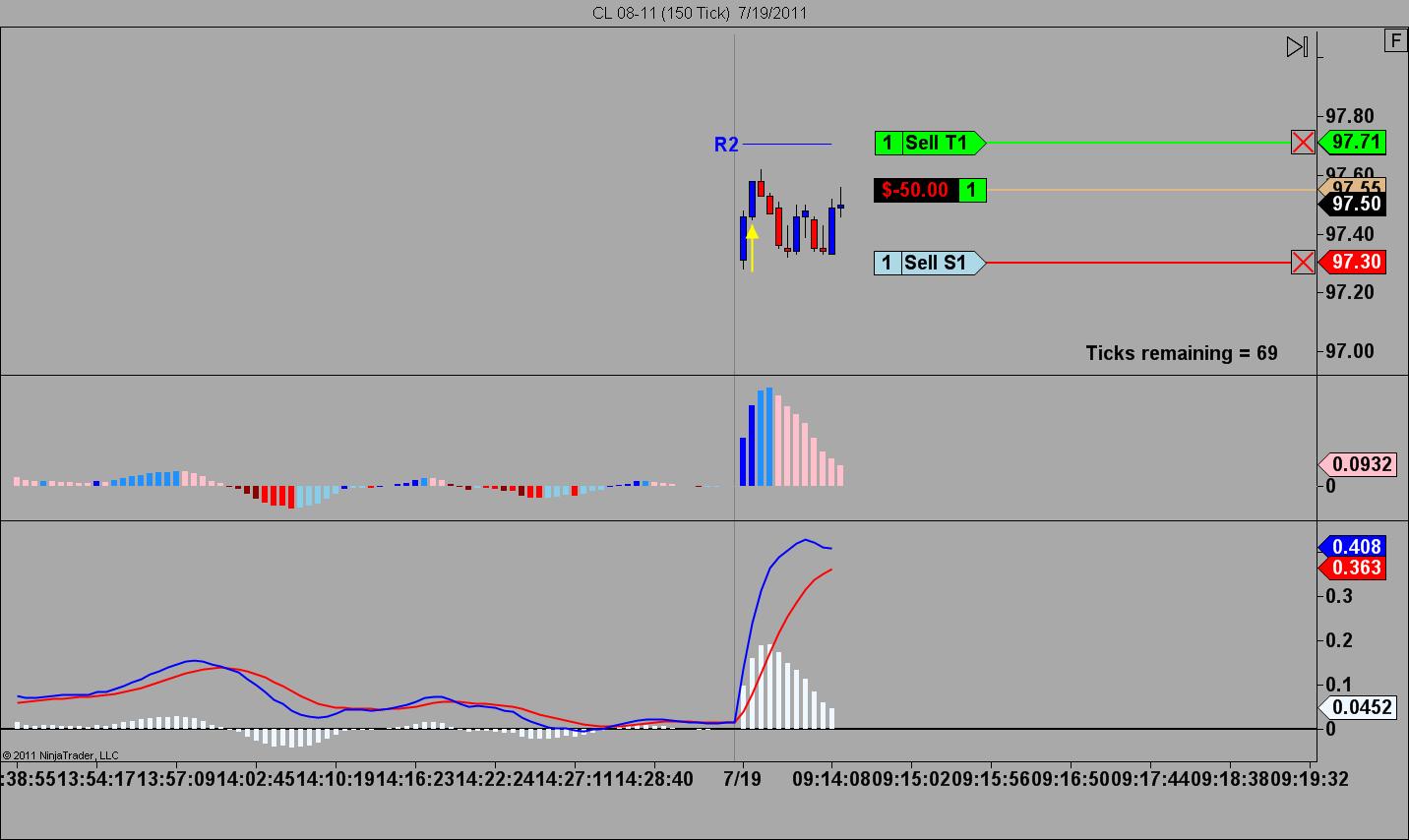Click the green Sell T1 order line
The image size is (1409, 840).
pos(1137,143)
